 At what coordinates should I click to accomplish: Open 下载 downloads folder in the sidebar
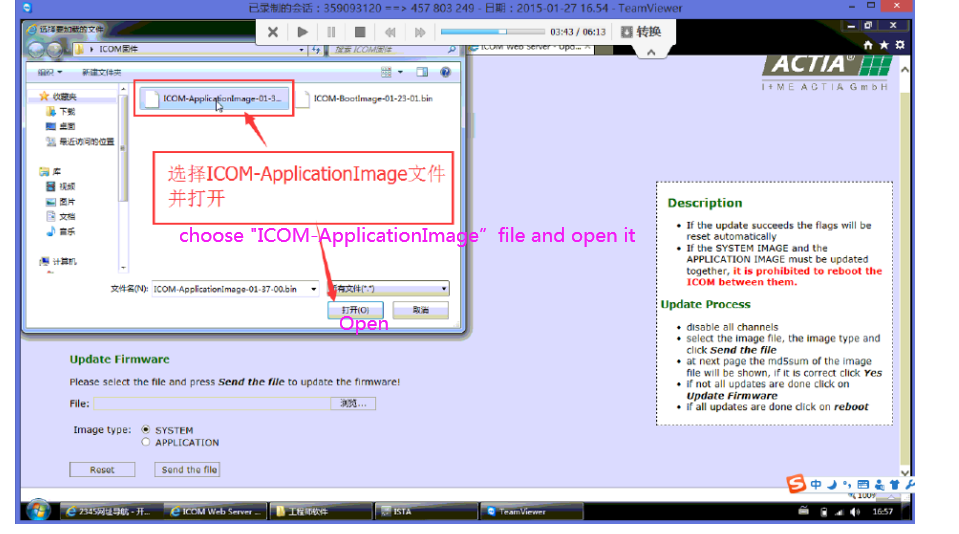(61, 111)
